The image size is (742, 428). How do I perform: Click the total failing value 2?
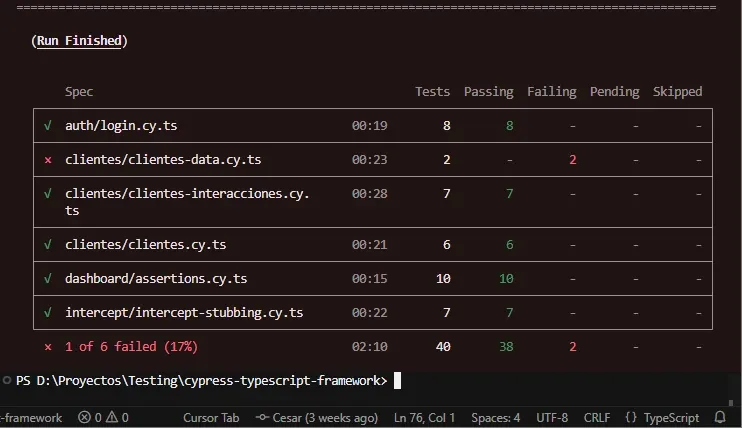click(573, 347)
